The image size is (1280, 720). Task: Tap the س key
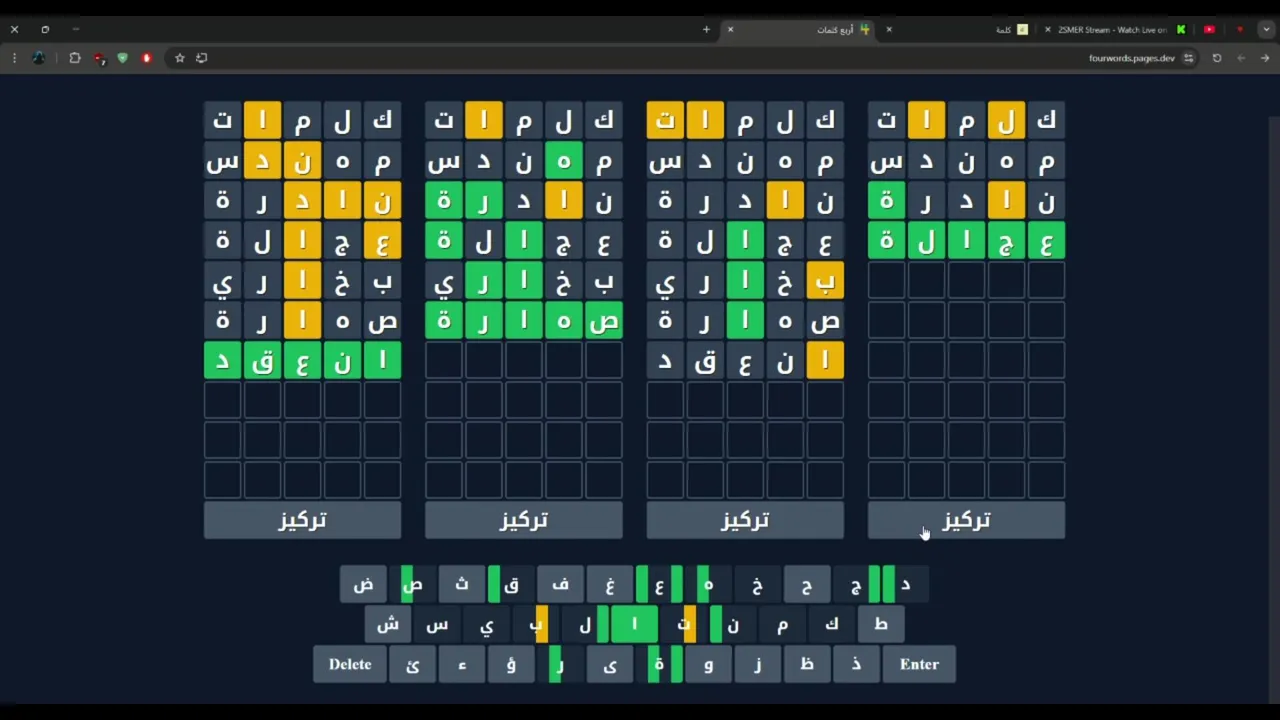tap(437, 624)
